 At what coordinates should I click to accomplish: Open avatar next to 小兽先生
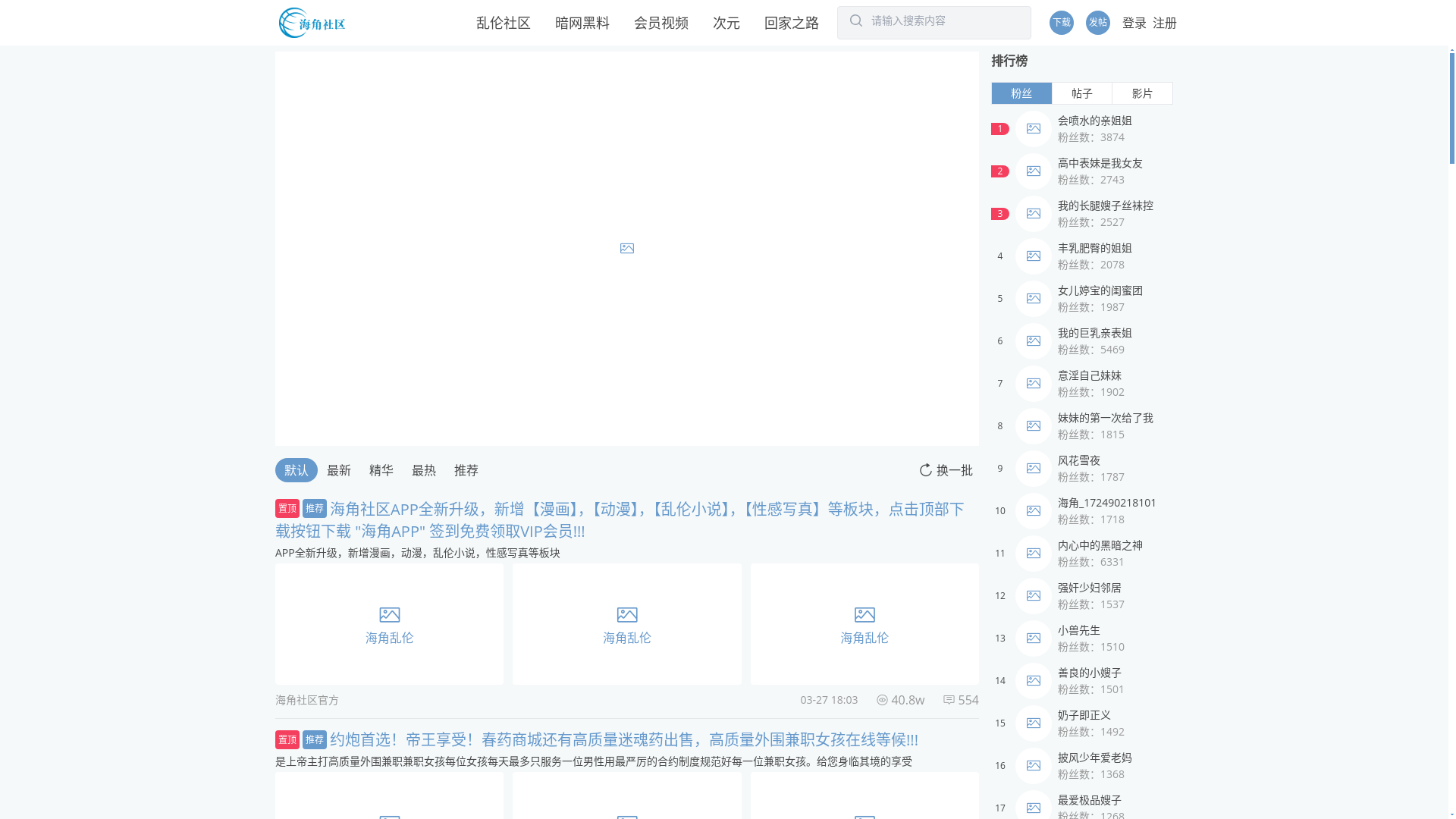pyautogui.click(x=1034, y=639)
